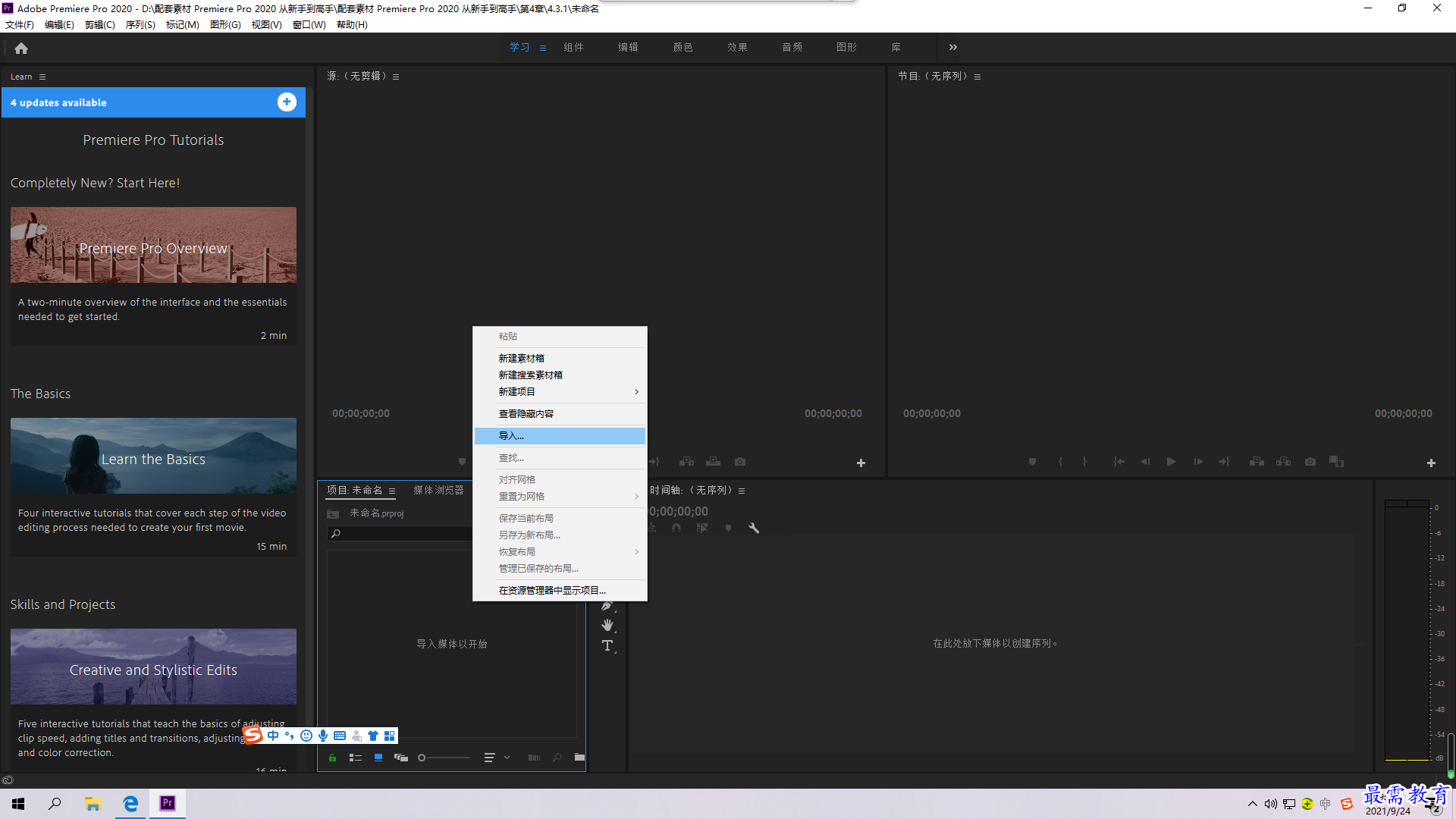Select 查看隐藏内容 in the context menu

click(x=560, y=414)
